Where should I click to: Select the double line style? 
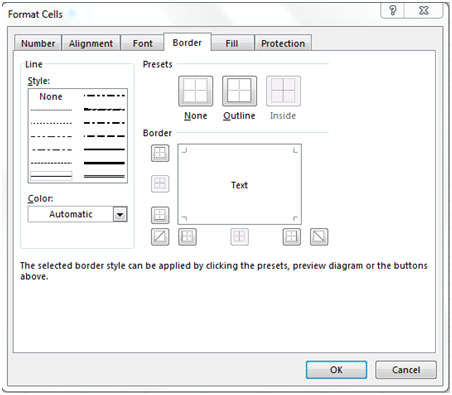104,176
